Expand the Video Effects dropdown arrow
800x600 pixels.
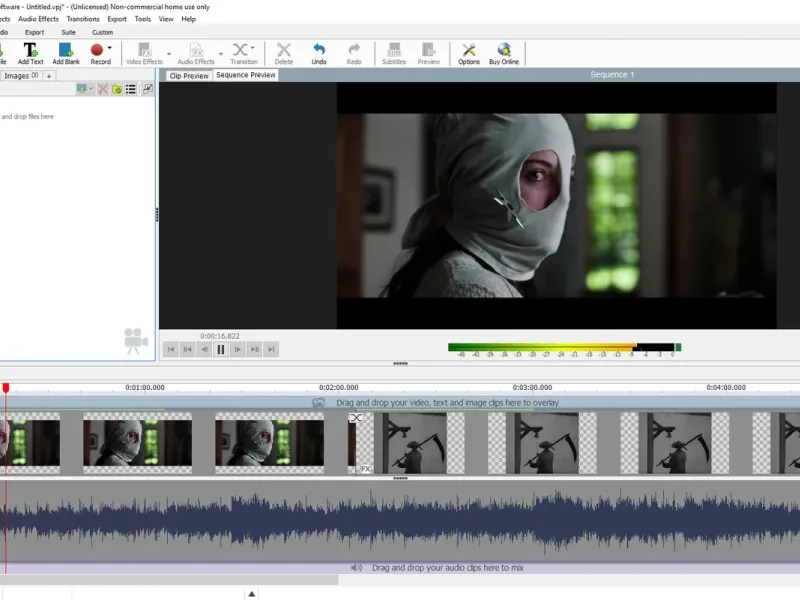169,54
